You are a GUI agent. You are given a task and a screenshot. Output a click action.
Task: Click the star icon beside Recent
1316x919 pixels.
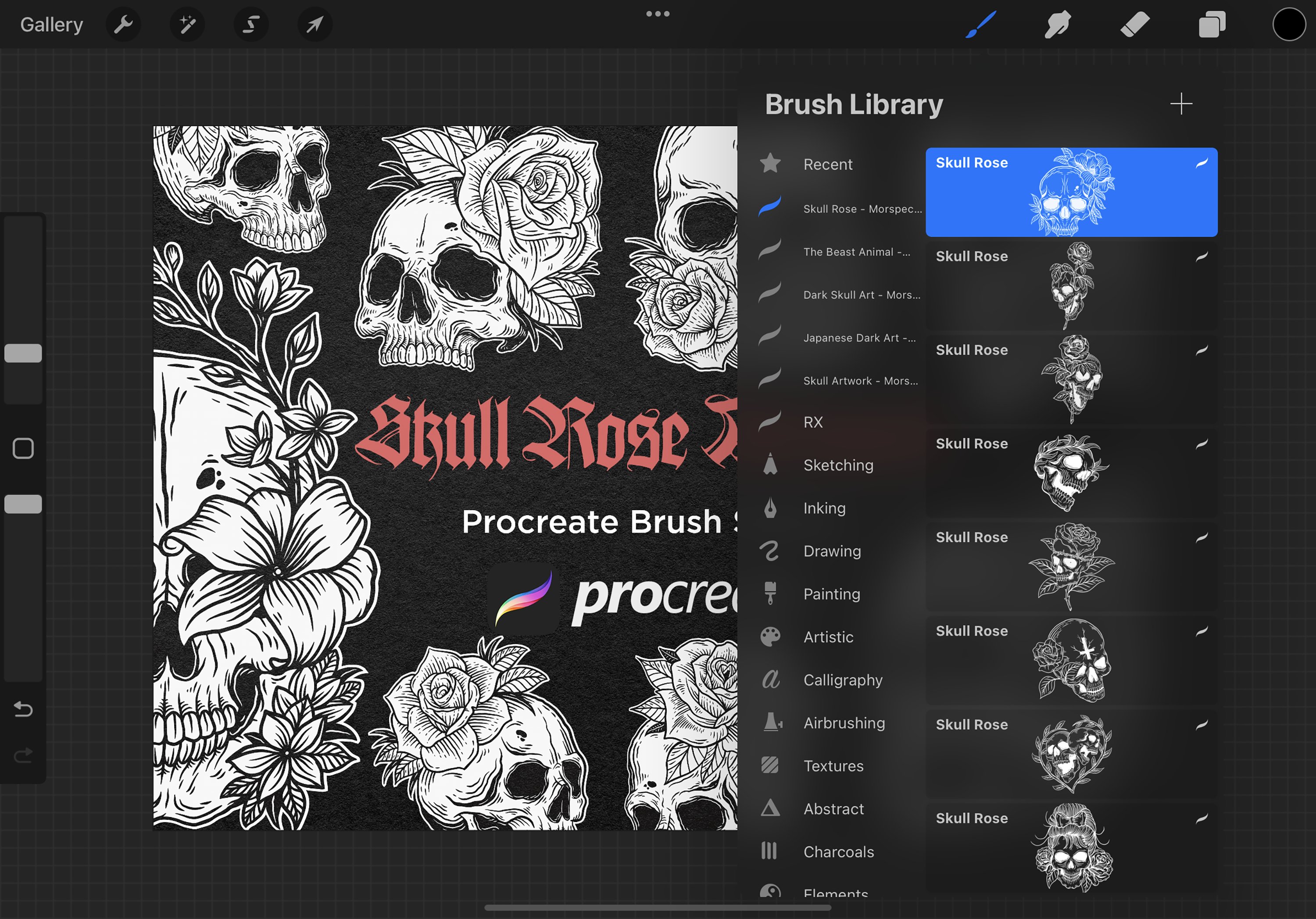click(770, 163)
